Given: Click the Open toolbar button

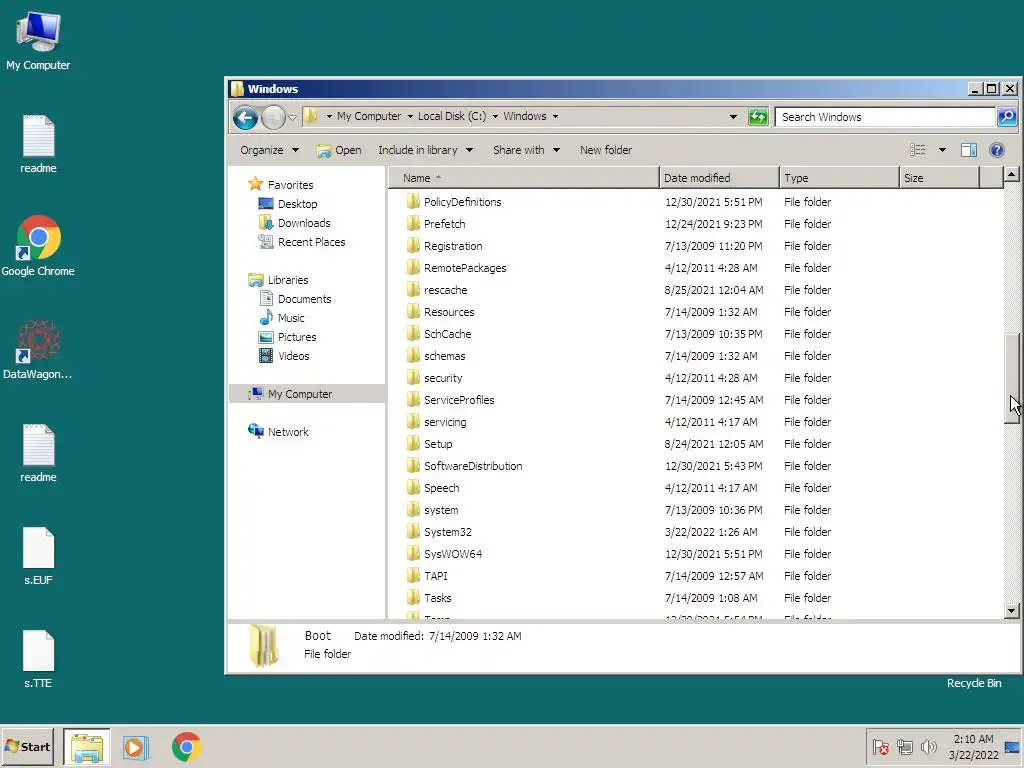Looking at the screenshot, I should tap(339, 150).
